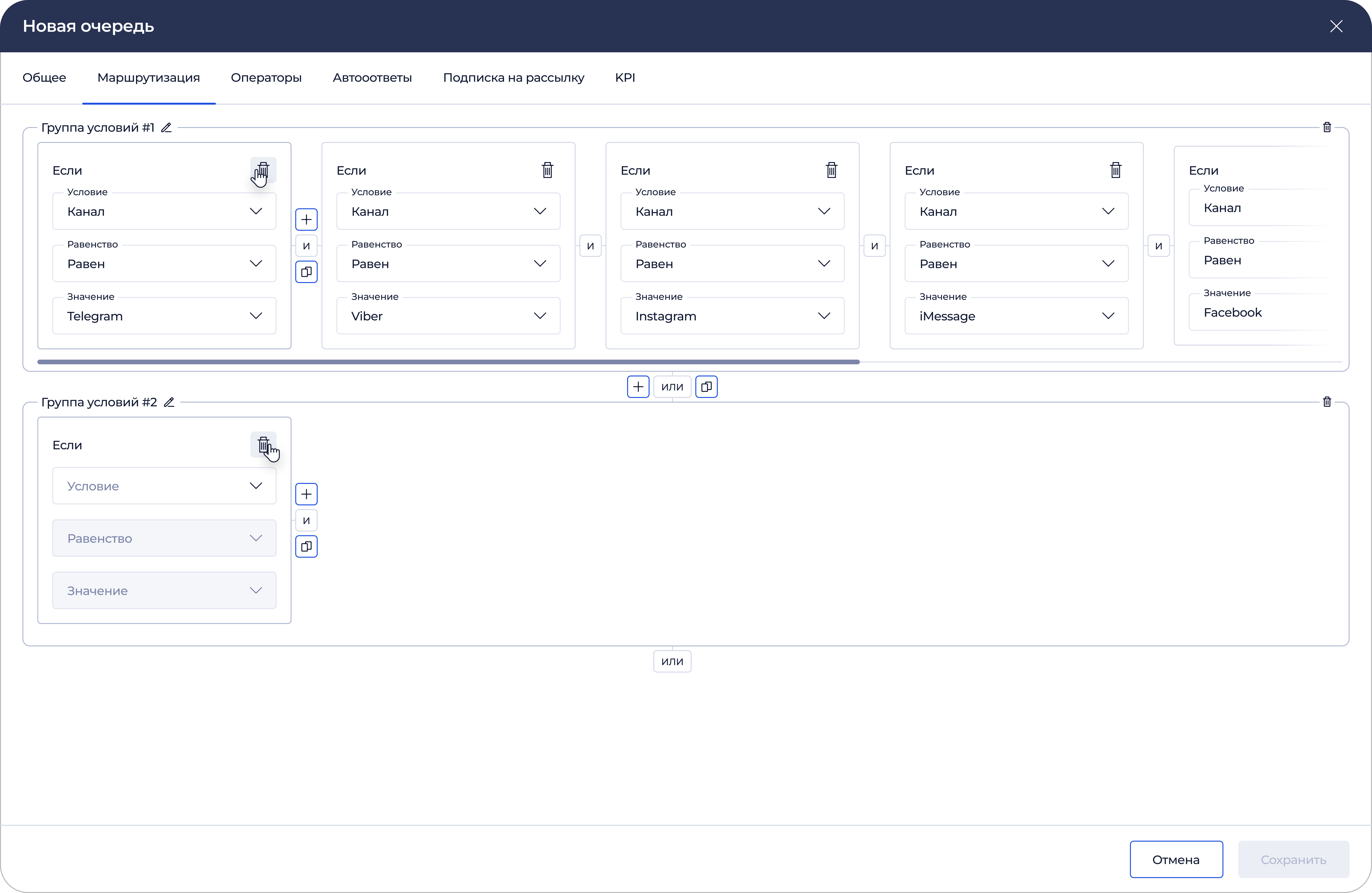Delete the iMessage condition card
Image resolution: width=1372 pixels, height=893 pixels.
tap(1115, 170)
